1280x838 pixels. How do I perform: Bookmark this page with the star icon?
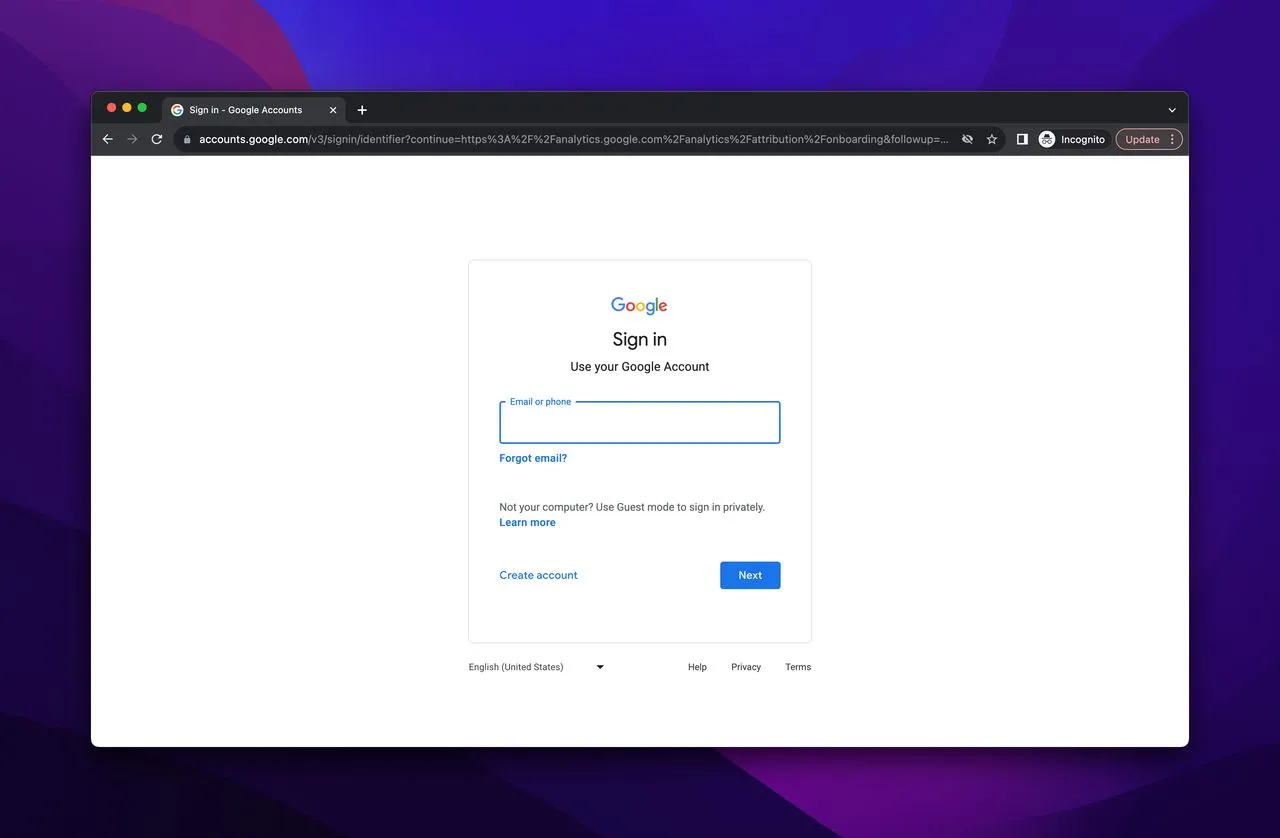coord(992,139)
